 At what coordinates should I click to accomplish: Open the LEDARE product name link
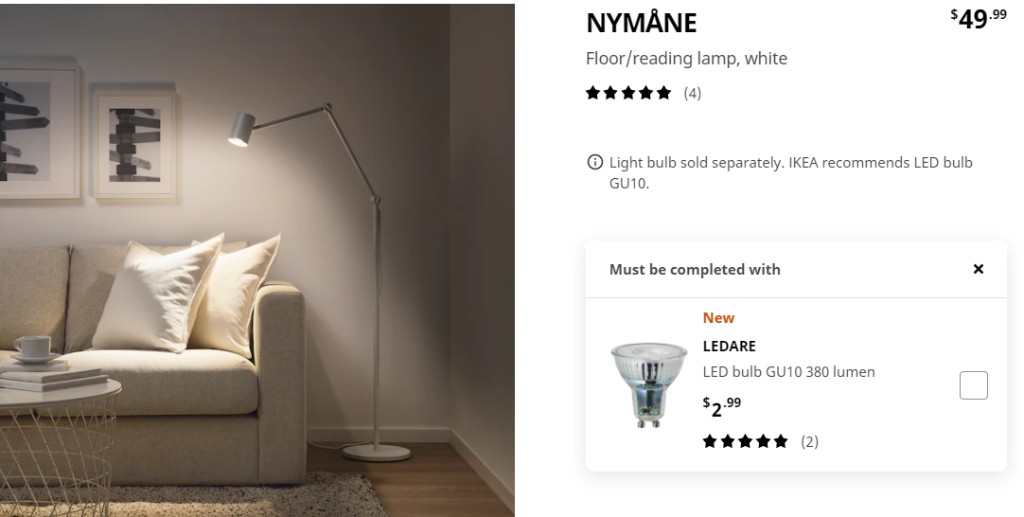click(x=729, y=346)
